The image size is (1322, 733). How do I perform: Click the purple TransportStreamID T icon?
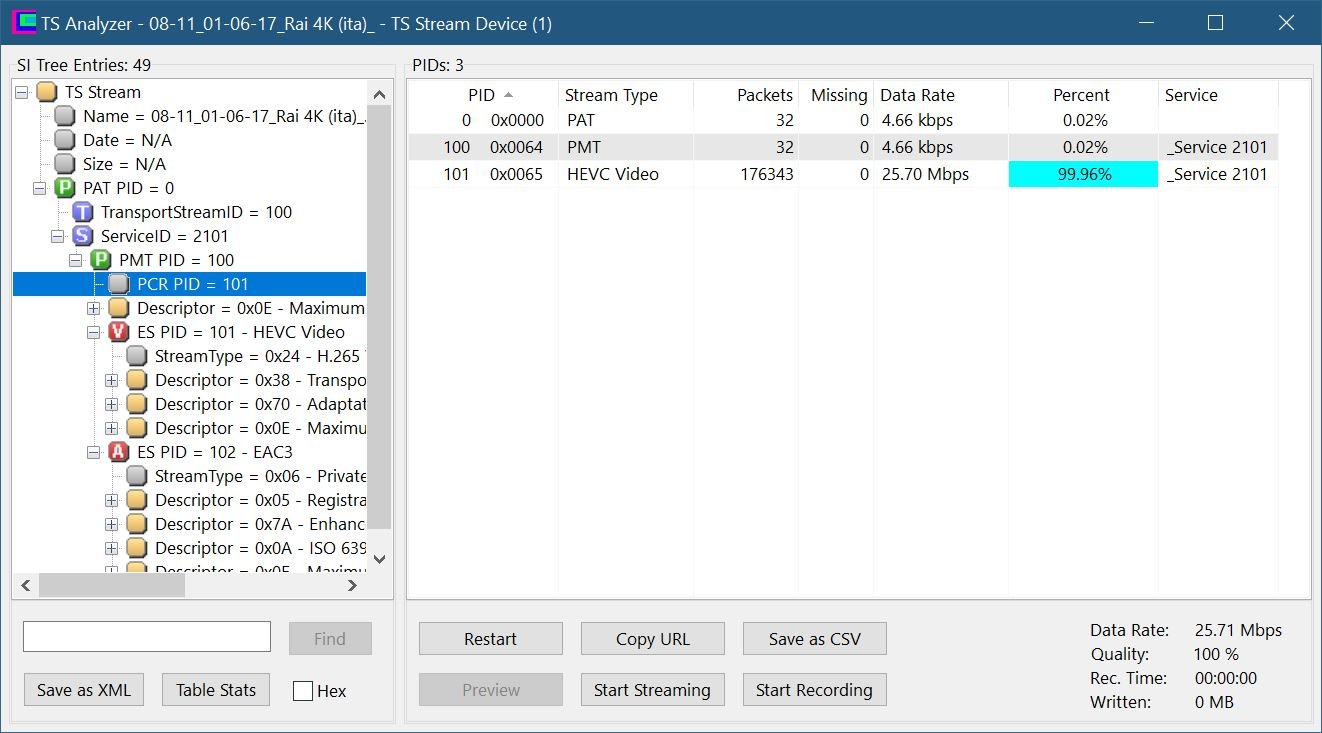point(83,212)
